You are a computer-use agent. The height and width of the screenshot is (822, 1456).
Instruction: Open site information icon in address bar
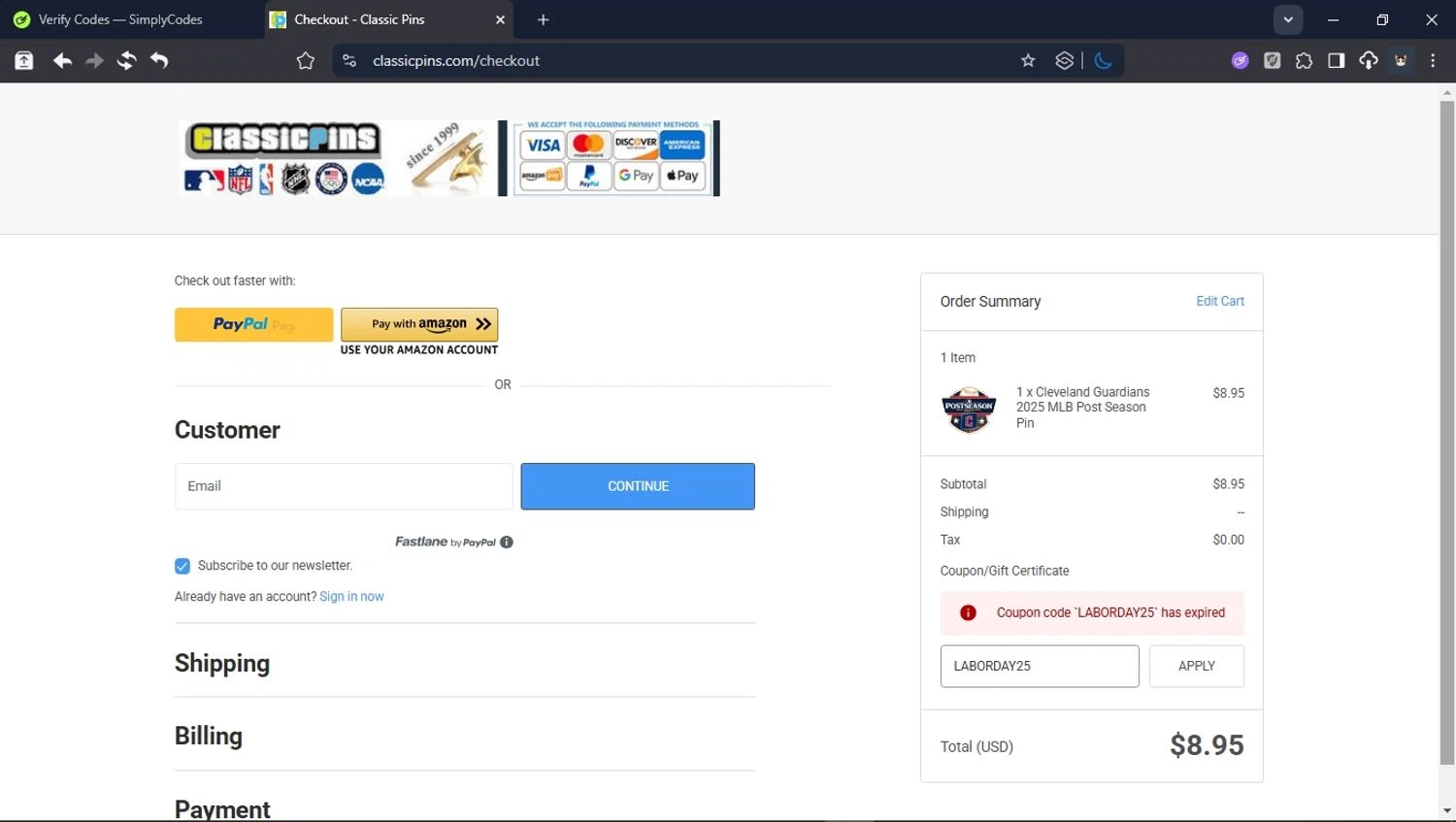pyautogui.click(x=349, y=60)
